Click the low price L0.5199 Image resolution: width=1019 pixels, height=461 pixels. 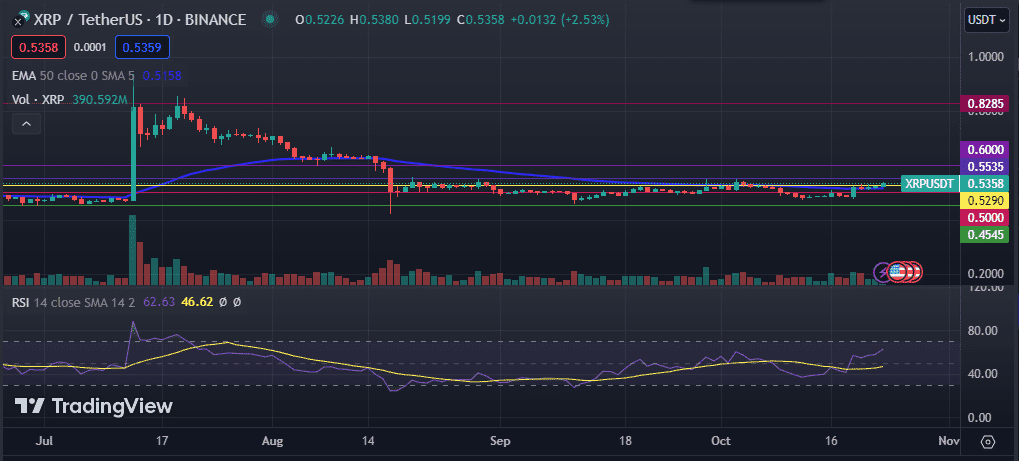[428, 20]
